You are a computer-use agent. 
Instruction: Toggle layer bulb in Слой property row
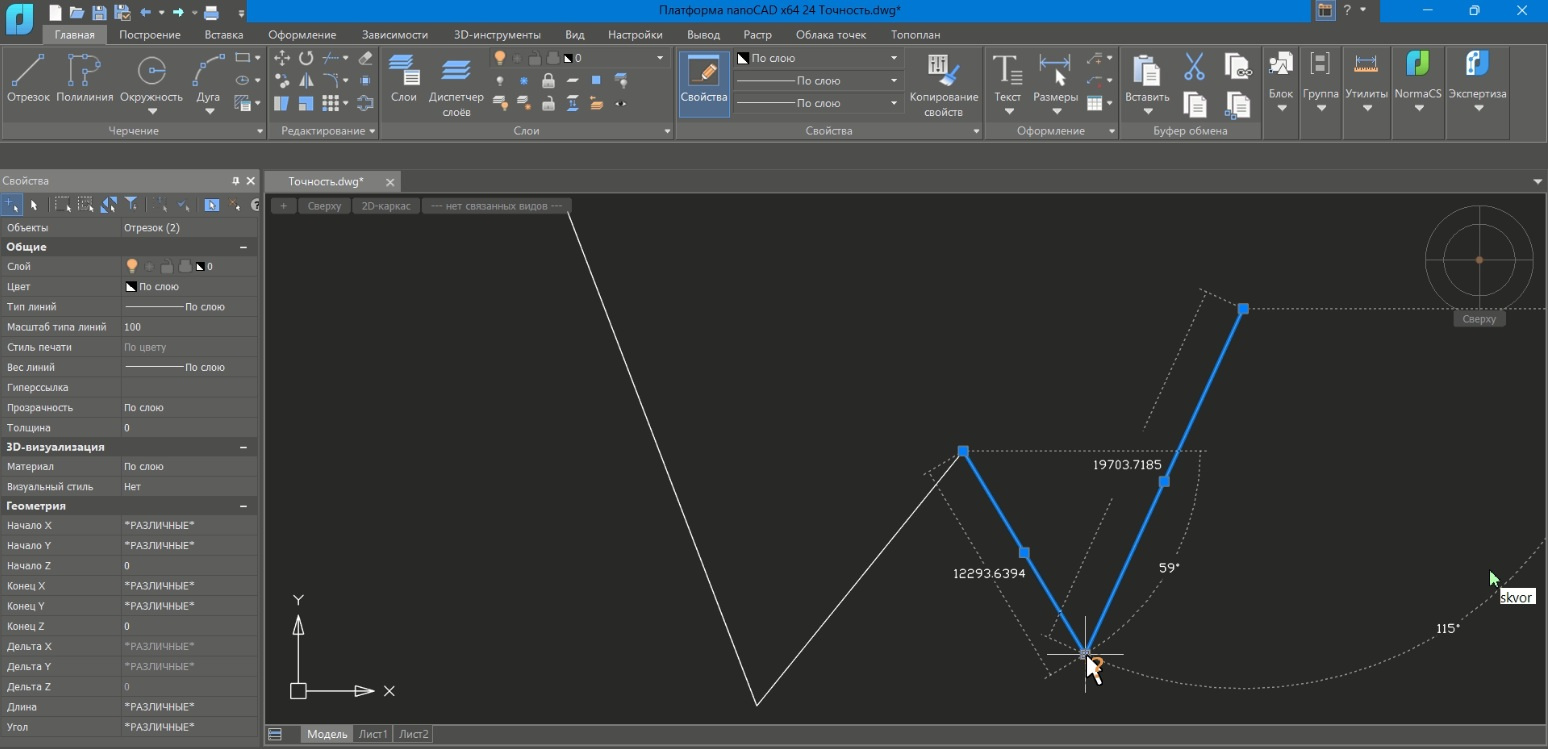coord(131,266)
